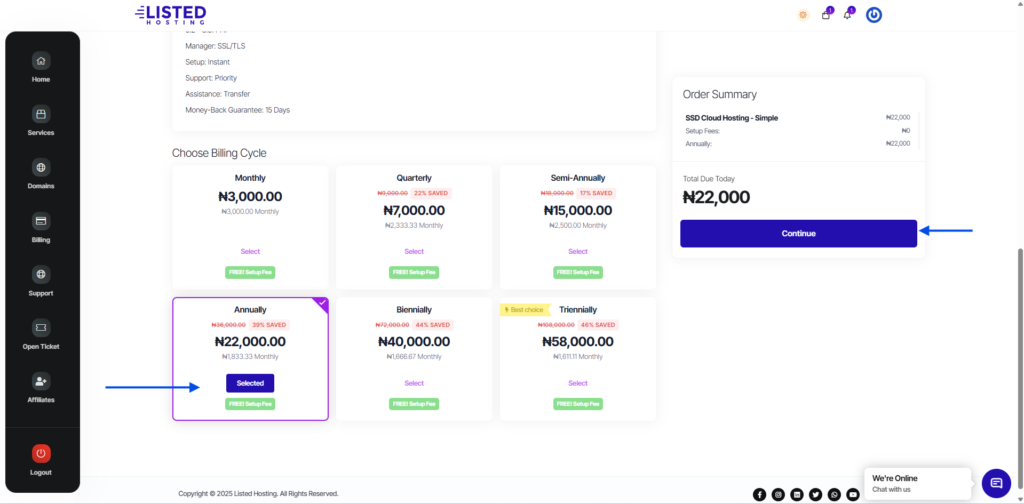Open the live chat bubble
The width and height of the screenshot is (1024, 504).
click(996, 483)
